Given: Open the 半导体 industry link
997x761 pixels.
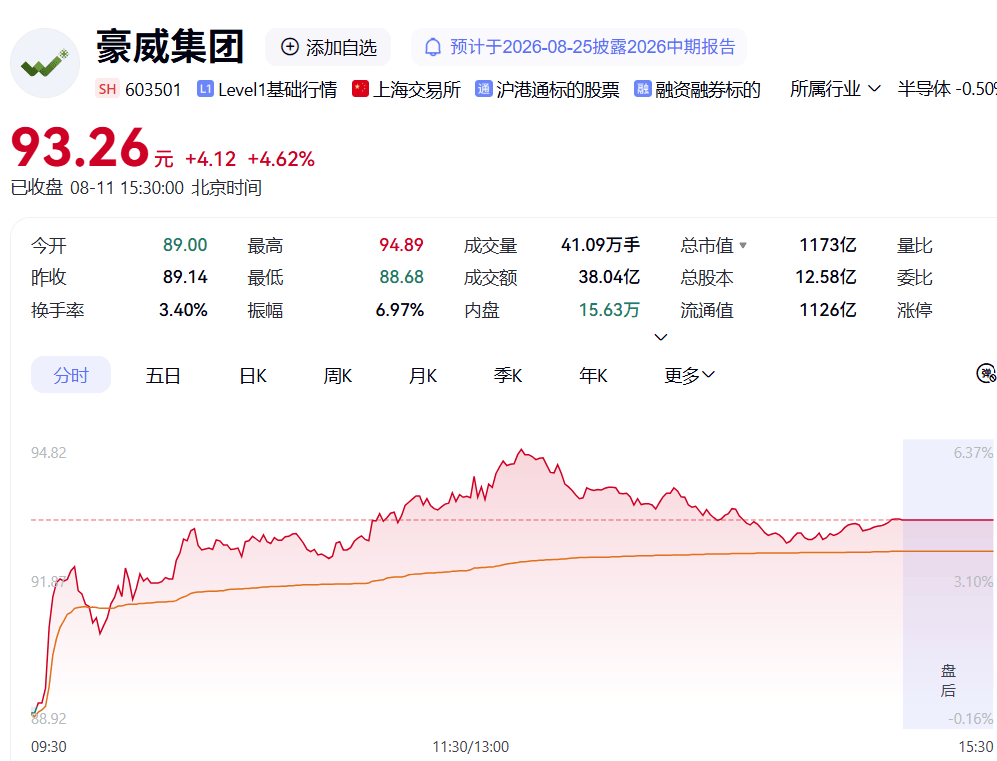Looking at the screenshot, I should pyautogui.click(x=947, y=89).
